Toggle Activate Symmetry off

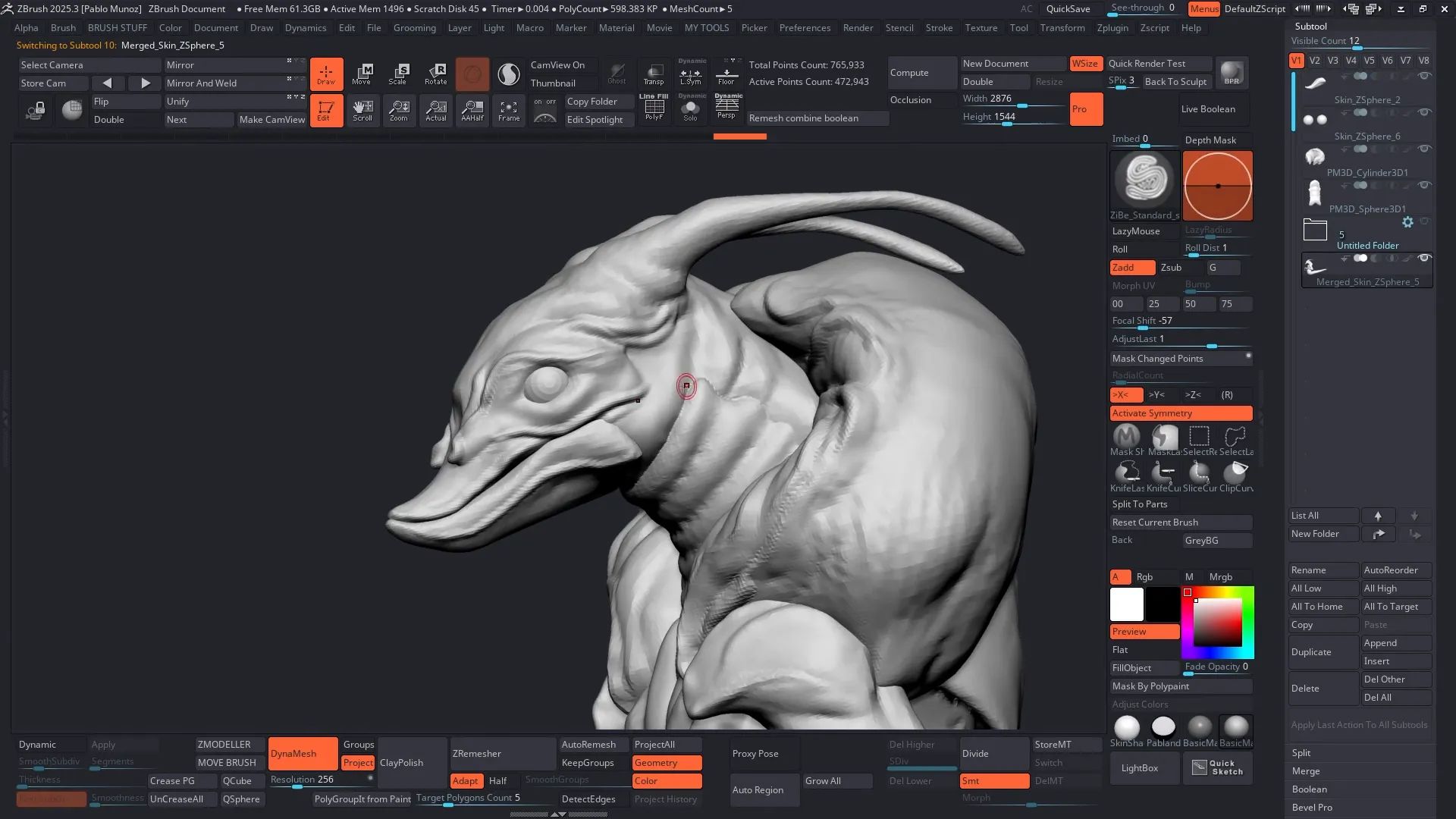[1181, 413]
